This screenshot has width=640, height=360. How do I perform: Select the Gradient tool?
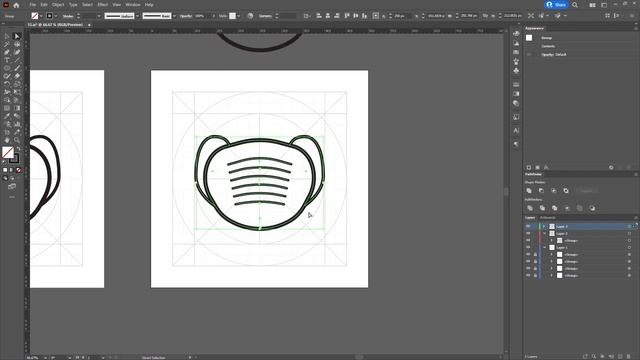coord(17,108)
